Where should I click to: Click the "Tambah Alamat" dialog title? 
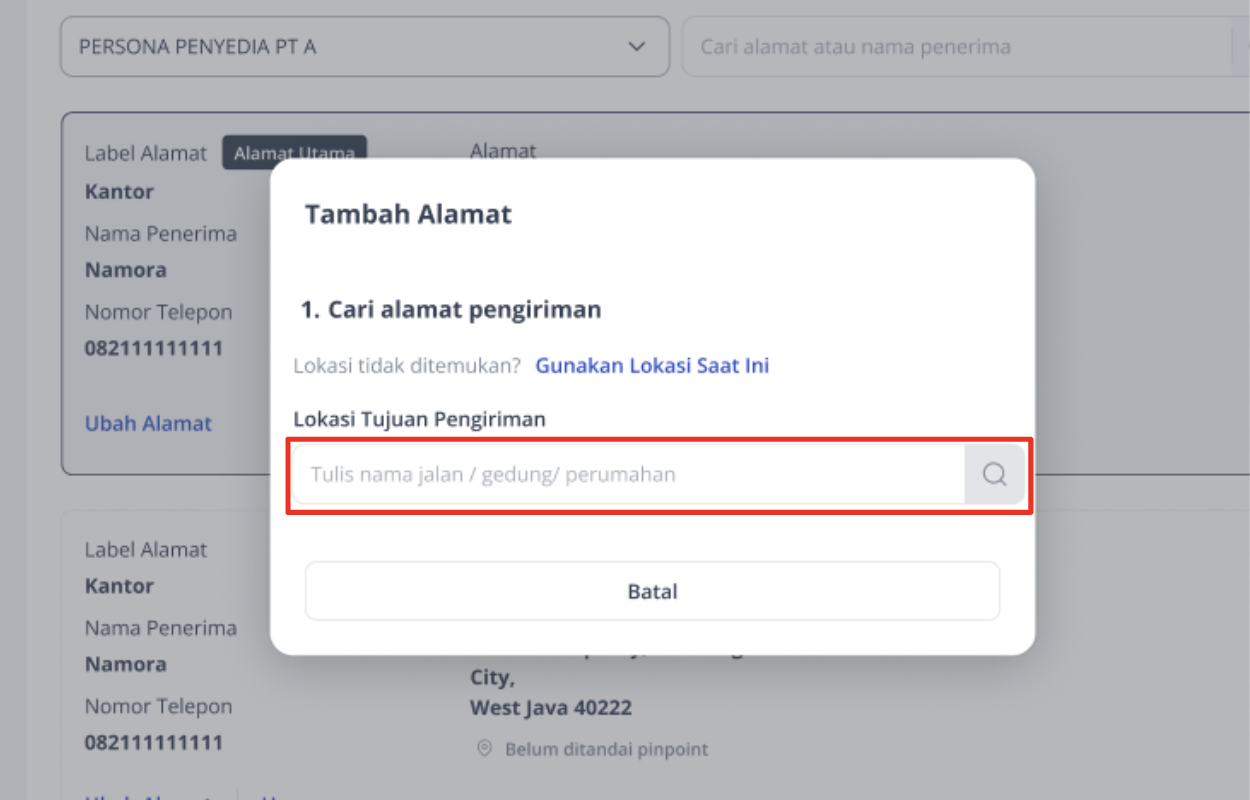point(408,214)
